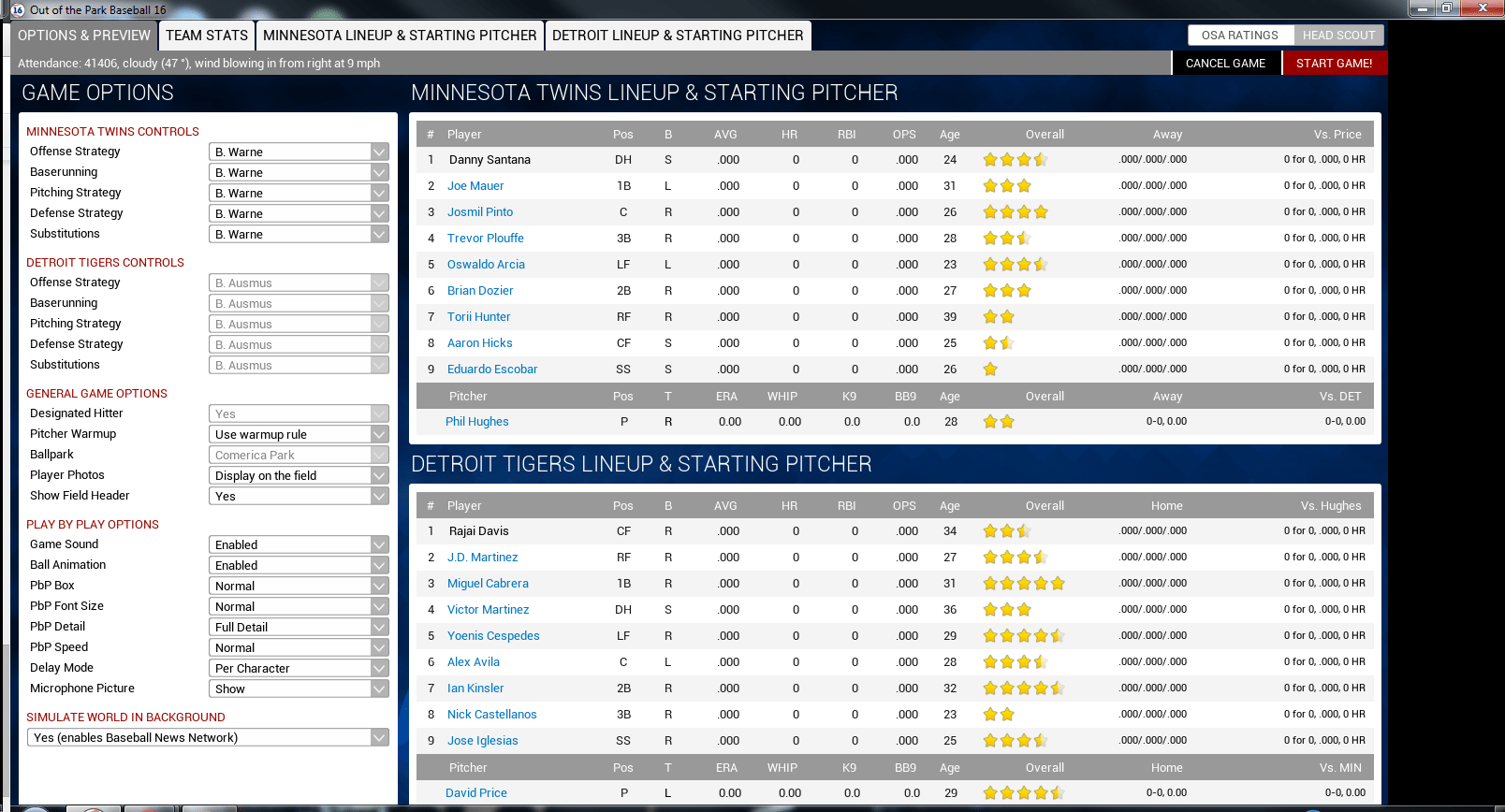Open Oswaldo Arcia's player link
This screenshot has width=1505, height=812.
point(486,265)
